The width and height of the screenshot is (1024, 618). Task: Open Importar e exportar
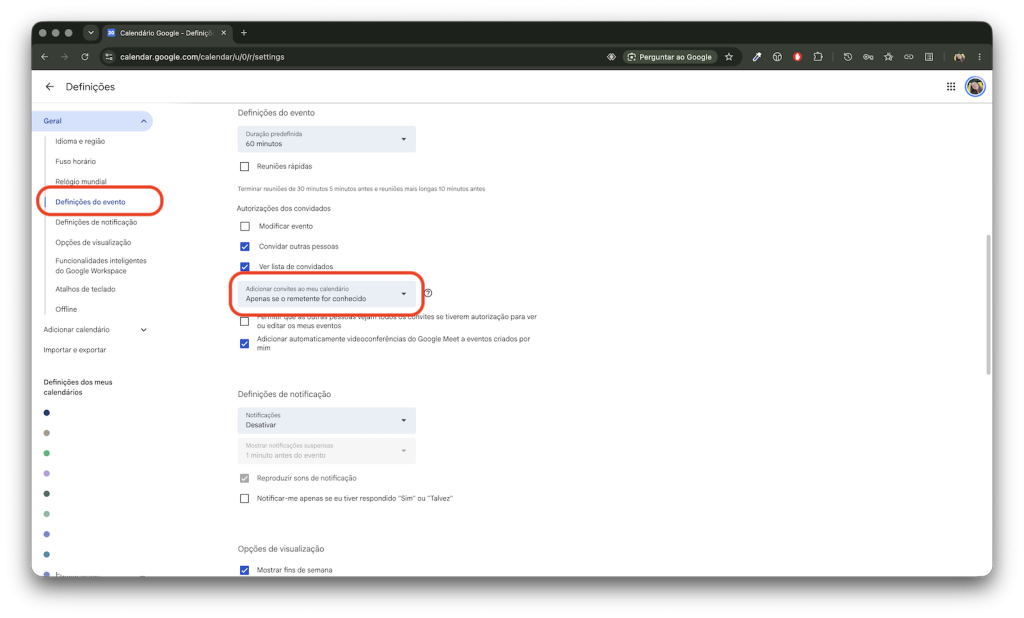[x=74, y=350]
